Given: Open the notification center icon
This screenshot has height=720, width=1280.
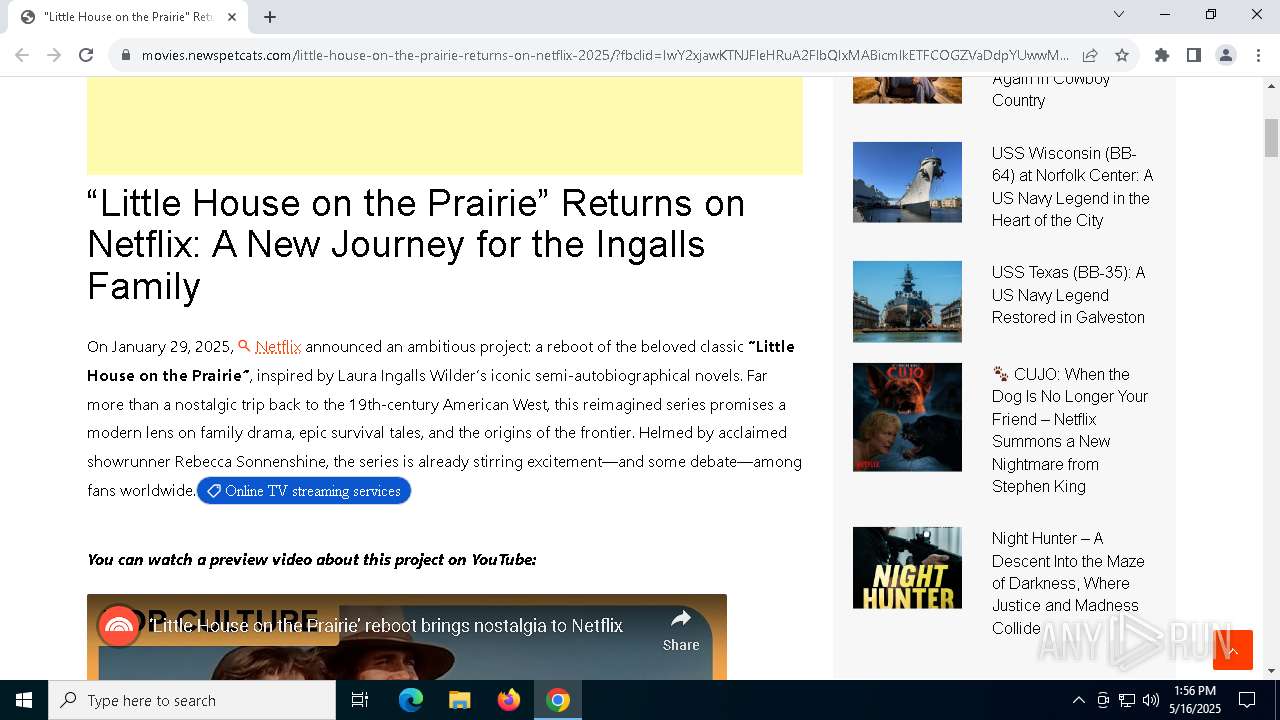Looking at the screenshot, I should (x=1247, y=700).
